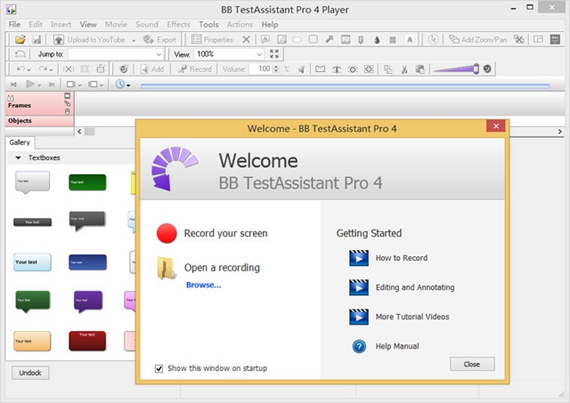Image resolution: width=570 pixels, height=403 pixels.
Task: Open the File menu
Action: pyautogui.click(x=15, y=24)
